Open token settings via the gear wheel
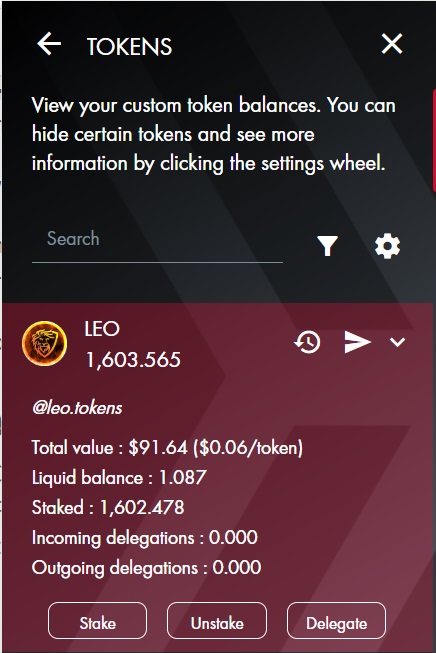 click(387, 246)
